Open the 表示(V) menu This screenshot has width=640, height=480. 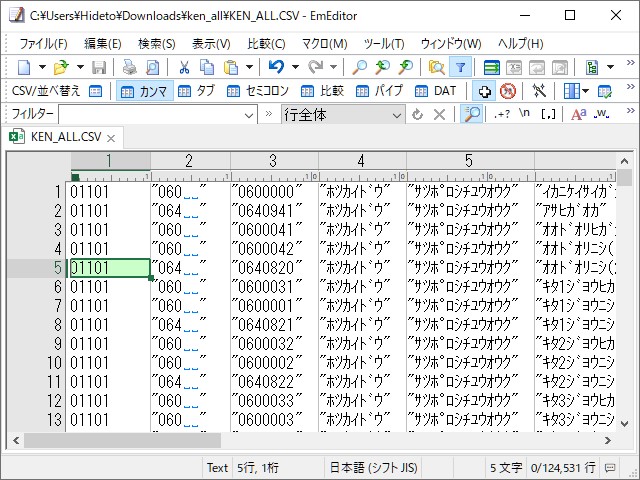(x=211, y=43)
